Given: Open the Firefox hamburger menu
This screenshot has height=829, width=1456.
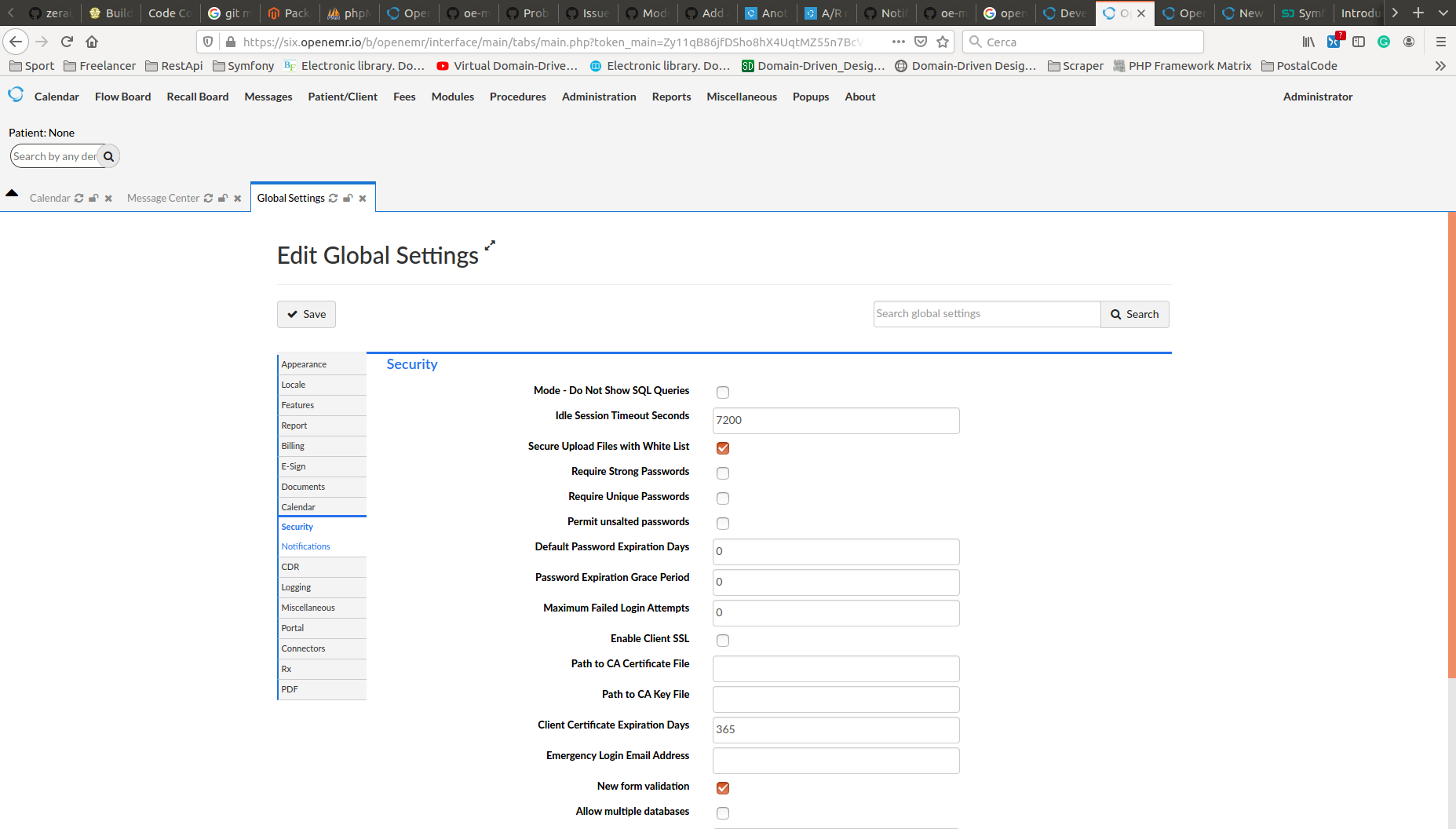Looking at the screenshot, I should point(1440,42).
